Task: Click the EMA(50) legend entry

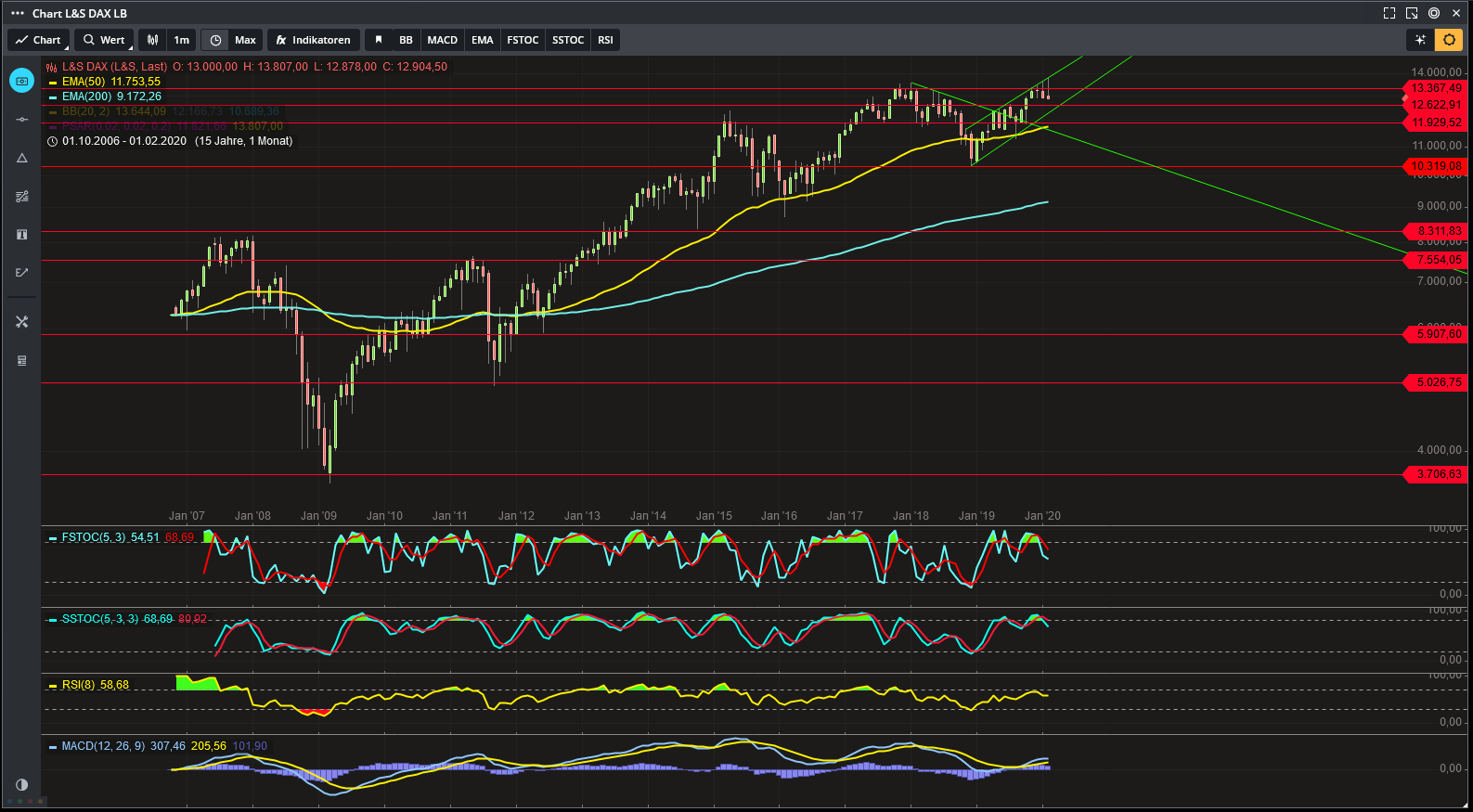Action: [110, 82]
